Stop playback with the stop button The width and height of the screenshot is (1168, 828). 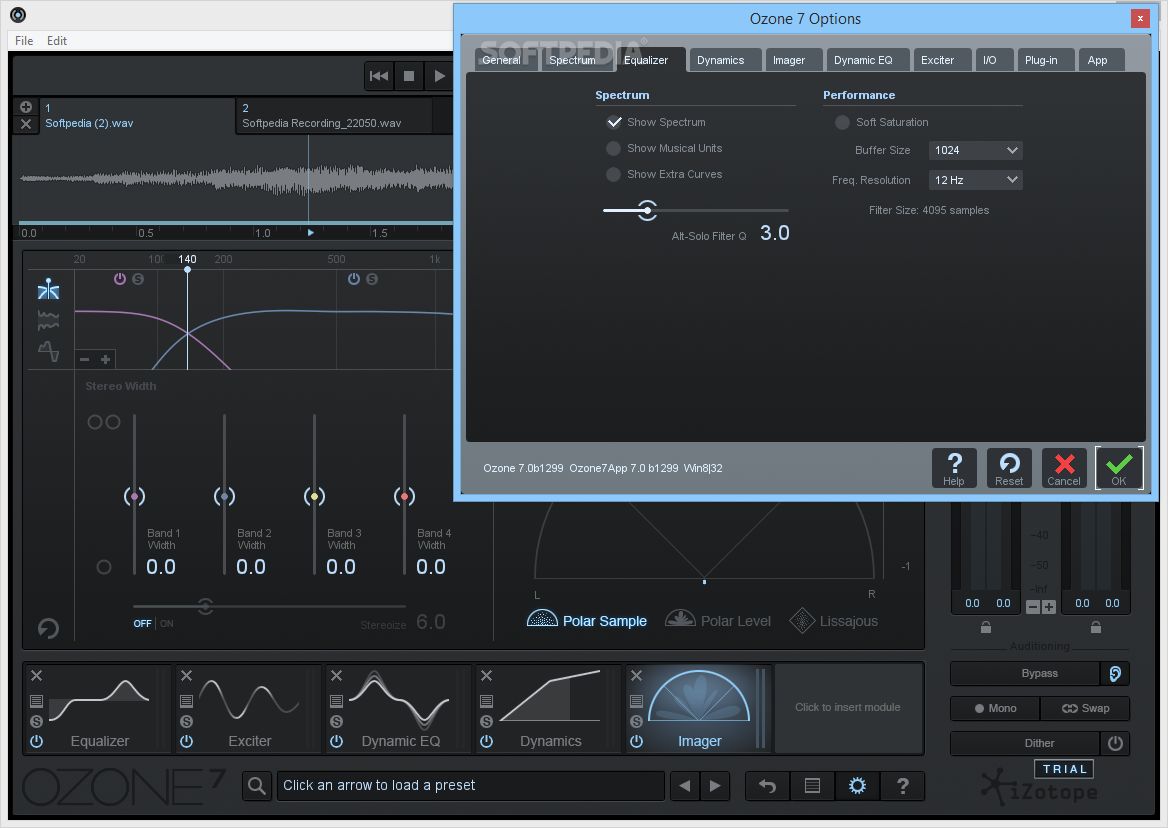click(x=409, y=76)
